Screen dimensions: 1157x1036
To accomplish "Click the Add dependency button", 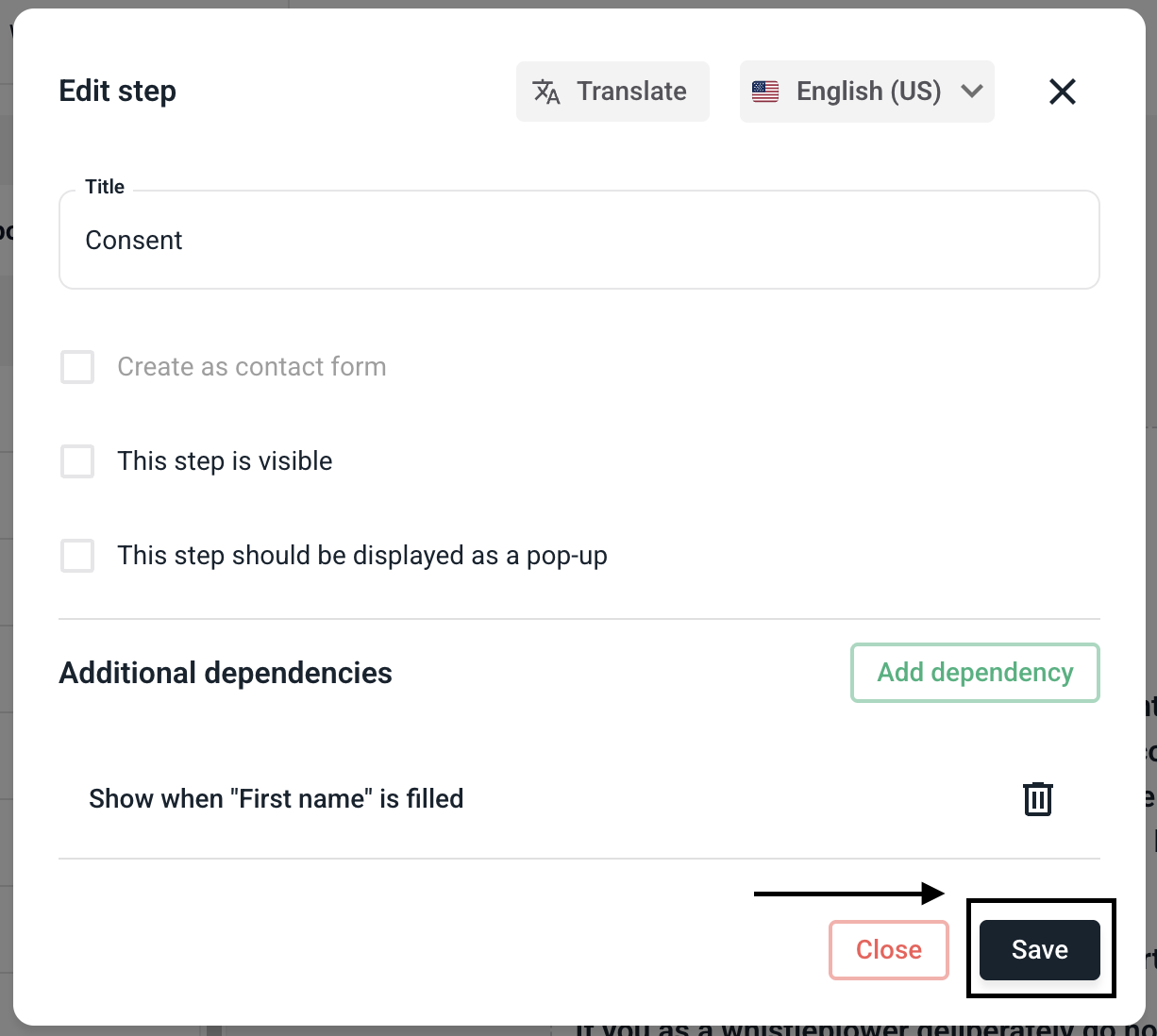I will coord(975,673).
